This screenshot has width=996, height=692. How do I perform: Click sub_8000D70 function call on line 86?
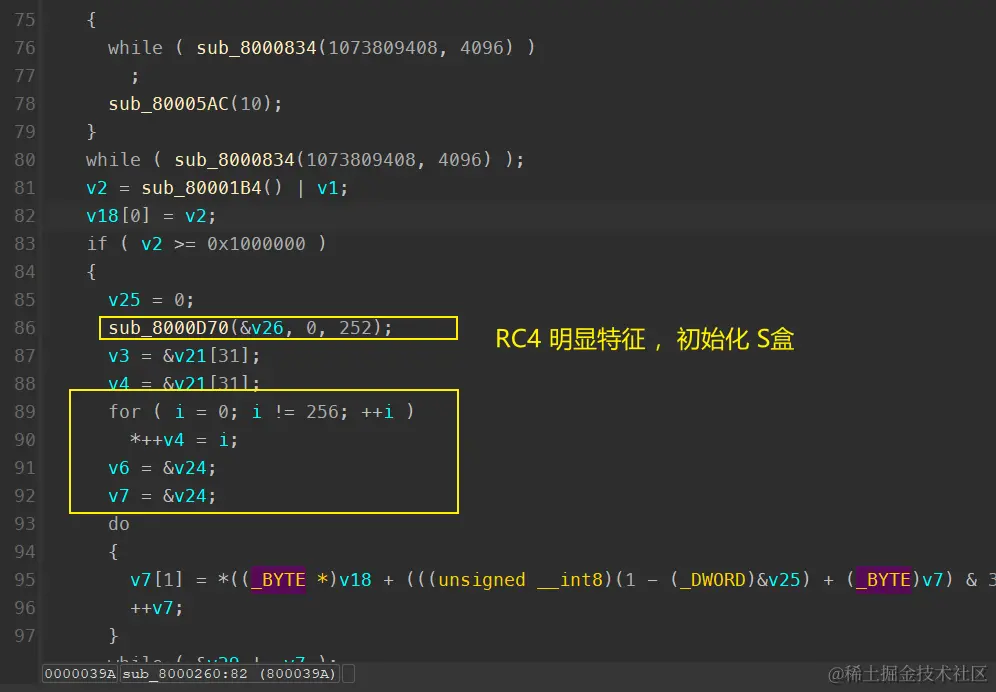[168, 327]
